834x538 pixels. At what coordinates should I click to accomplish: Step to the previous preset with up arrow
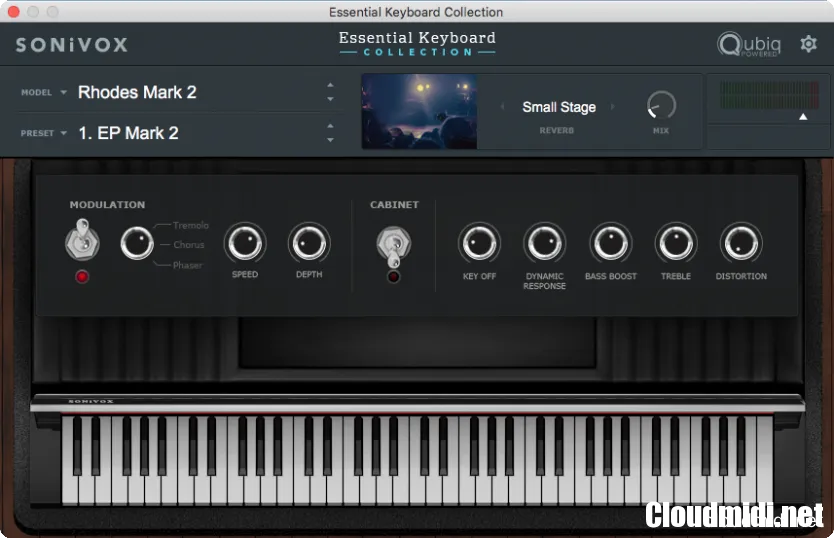click(x=330, y=126)
